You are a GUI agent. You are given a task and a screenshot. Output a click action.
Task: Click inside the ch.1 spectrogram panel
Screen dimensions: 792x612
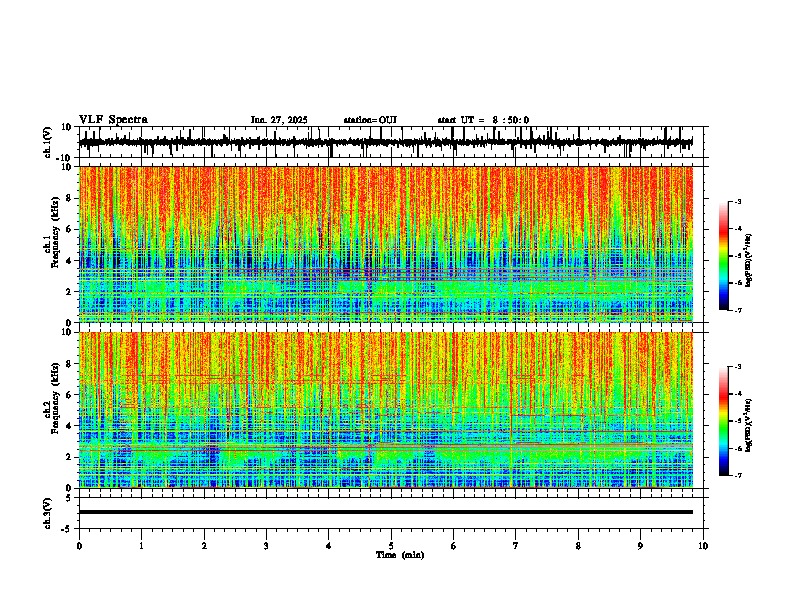(x=385, y=244)
